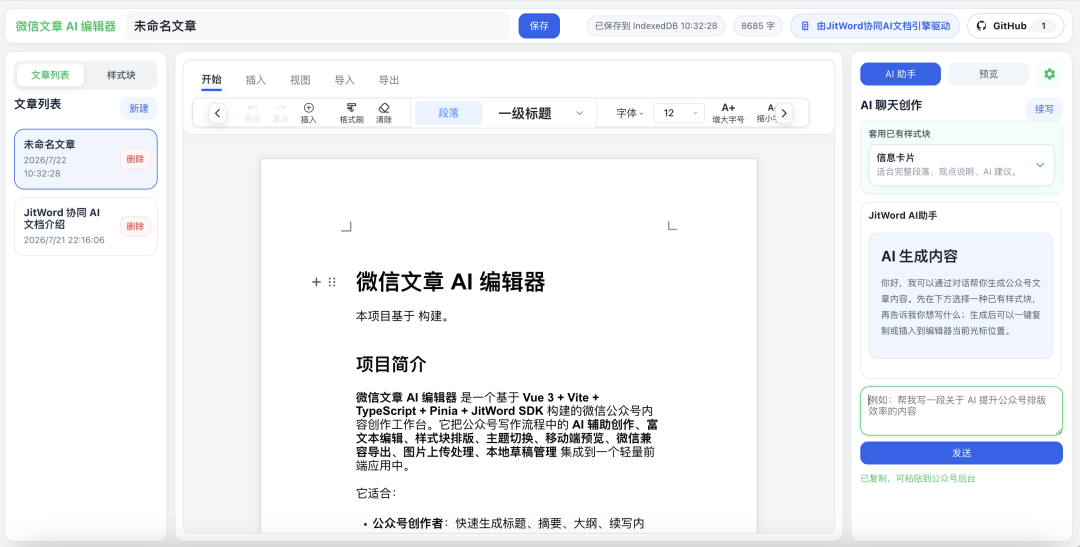Click the blue 保存 button
Image resolution: width=1080 pixels, height=547 pixels.
pyautogui.click(x=539, y=26)
